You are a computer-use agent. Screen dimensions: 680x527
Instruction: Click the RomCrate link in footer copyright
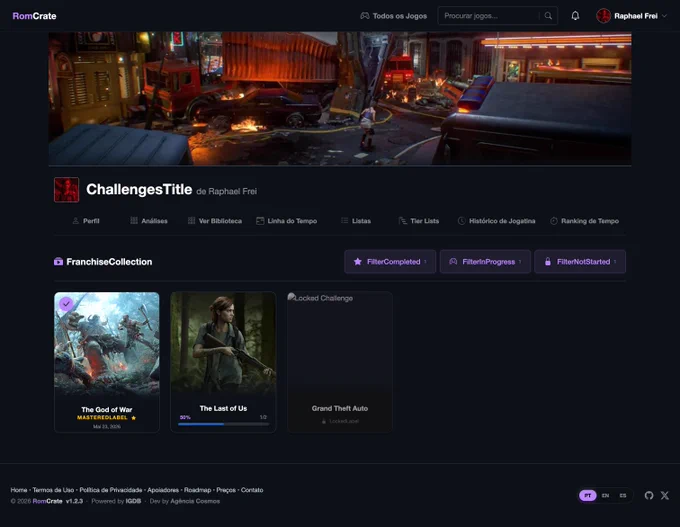click(47, 501)
